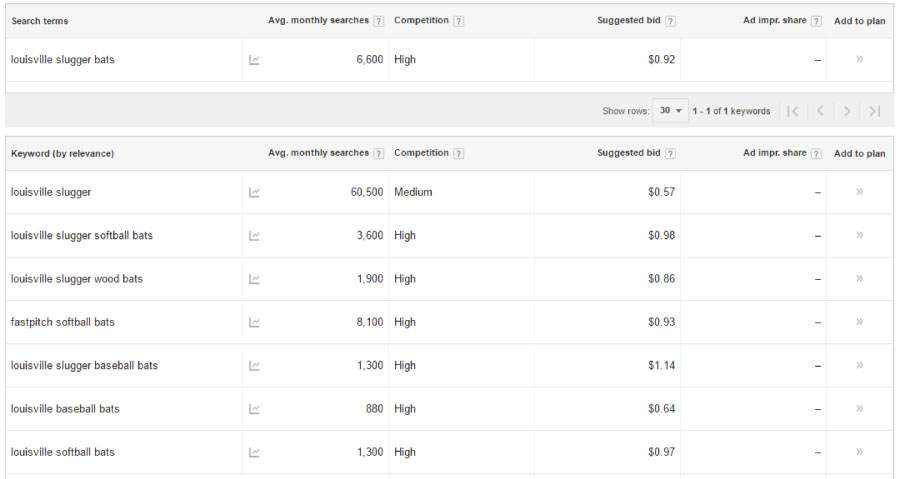Open help for Ad impr. share in Search terms table

pos(816,21)
